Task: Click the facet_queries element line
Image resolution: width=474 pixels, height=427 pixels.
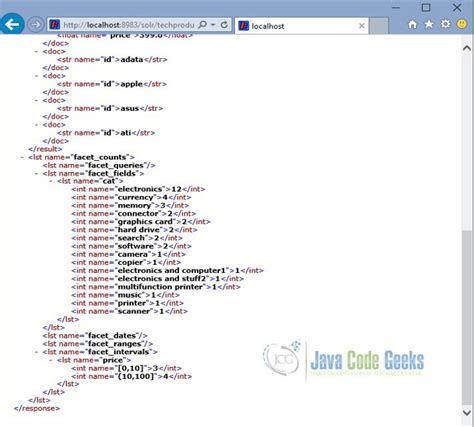Action: (99, 165)
